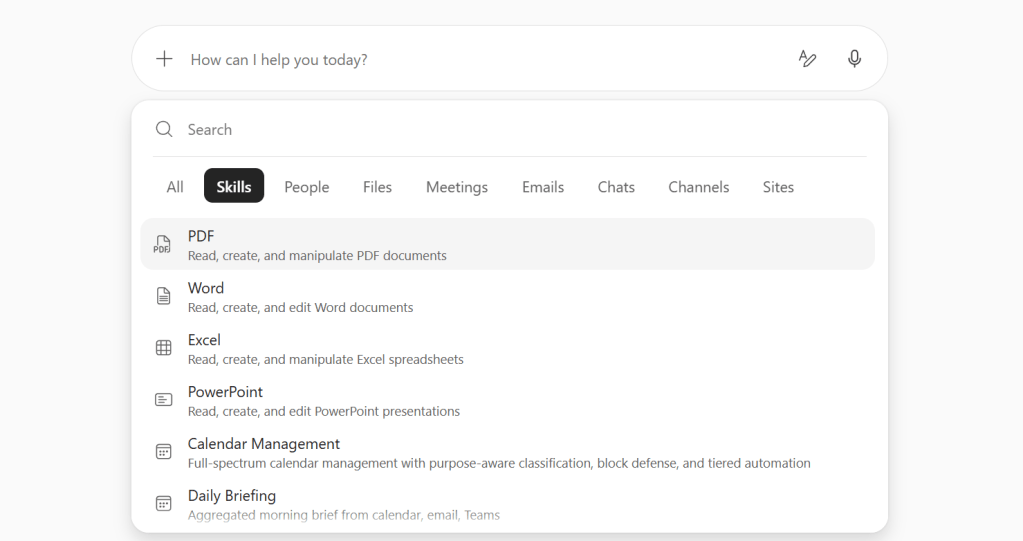Switch to the All tab
The width and height of the screenshot is (1023, 541).
tap(175, 187)
